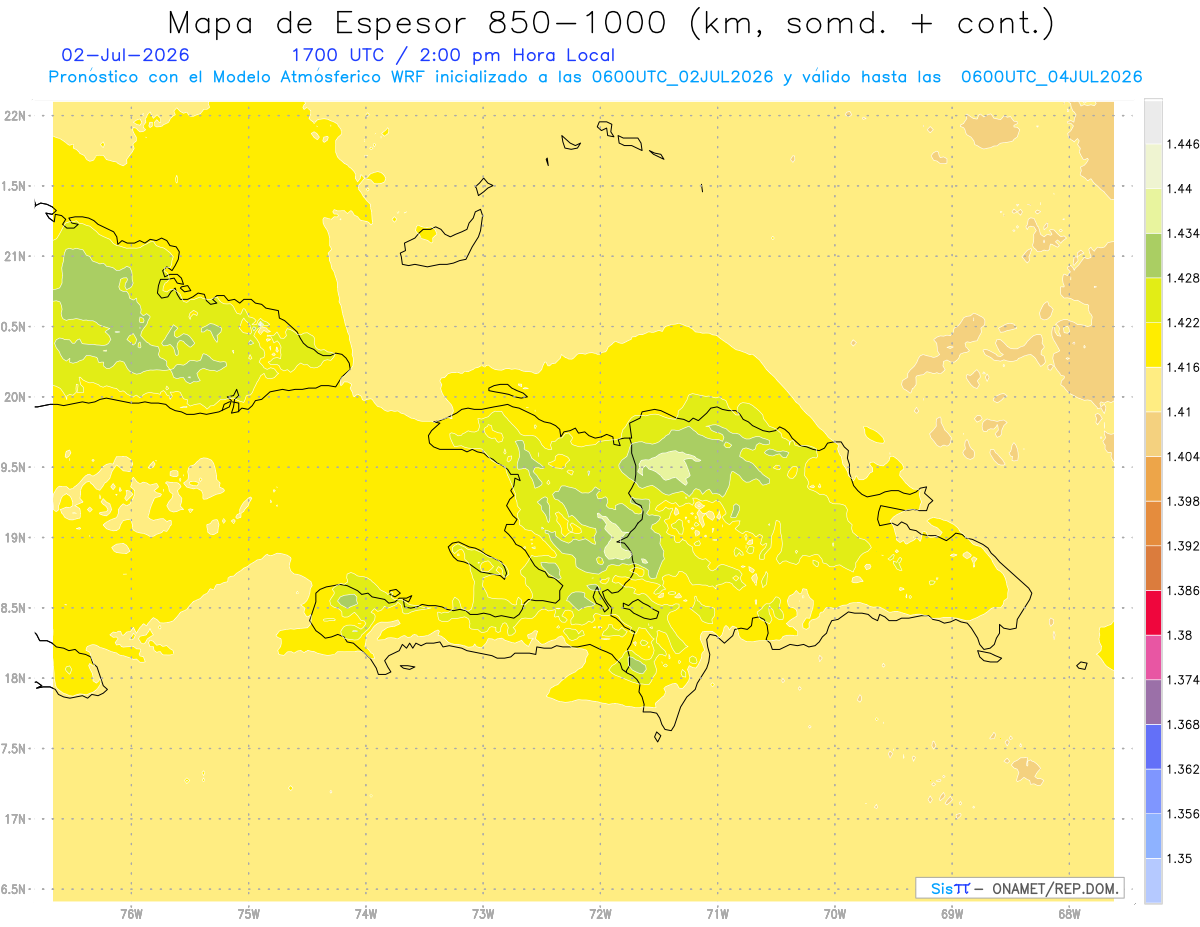Click colorbar value "1.392"
Viewport: 1200px width, 927px height.
point(1184,546)
